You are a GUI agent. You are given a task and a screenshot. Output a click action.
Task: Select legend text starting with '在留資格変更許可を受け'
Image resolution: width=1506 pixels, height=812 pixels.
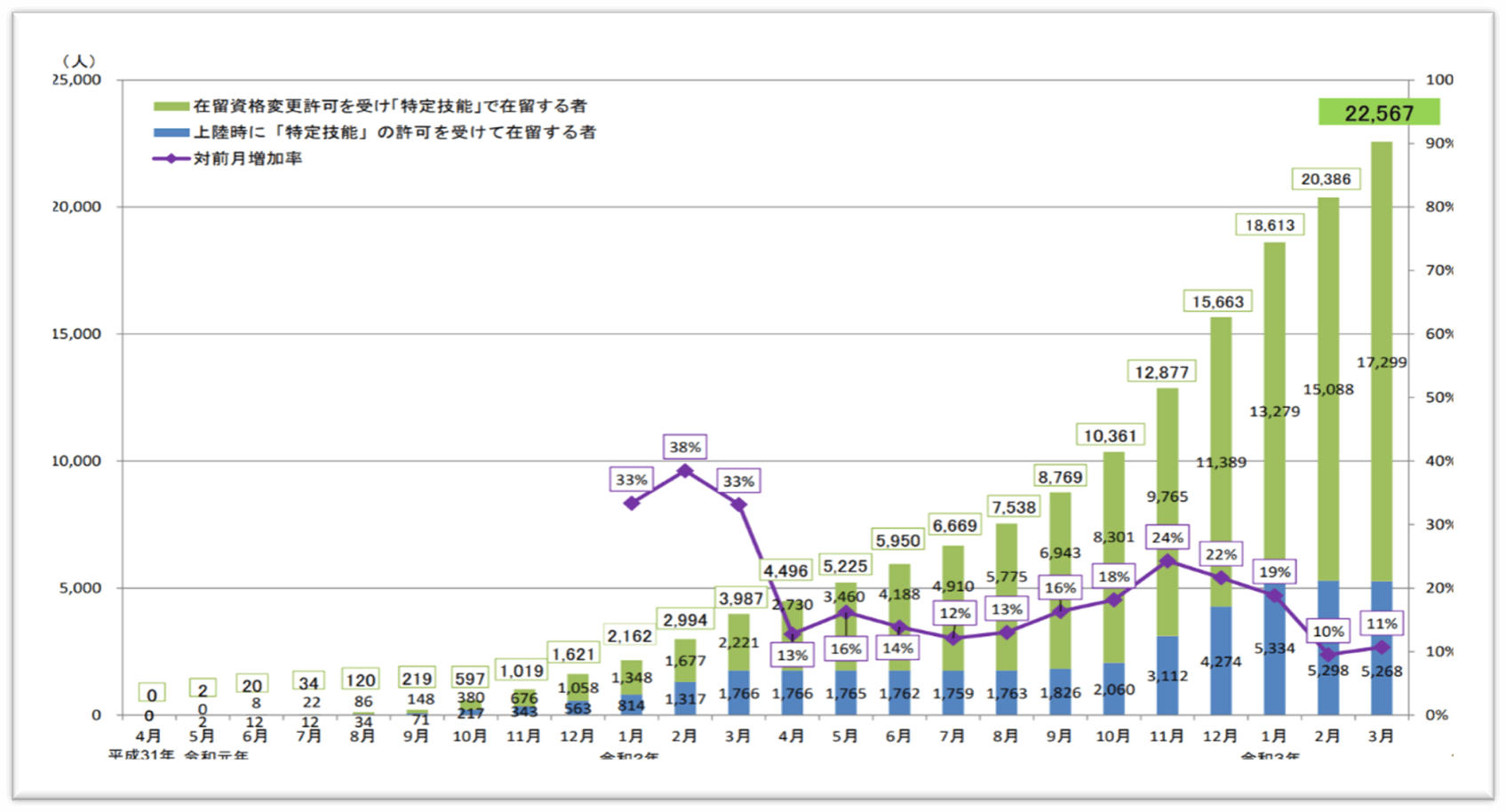pyautogui.click(x=390, y=106)
